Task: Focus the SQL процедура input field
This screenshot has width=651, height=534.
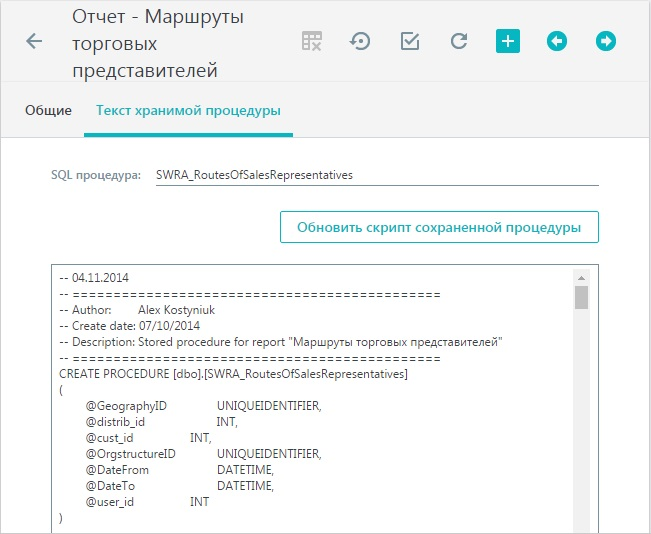Action: click(377, 175)
